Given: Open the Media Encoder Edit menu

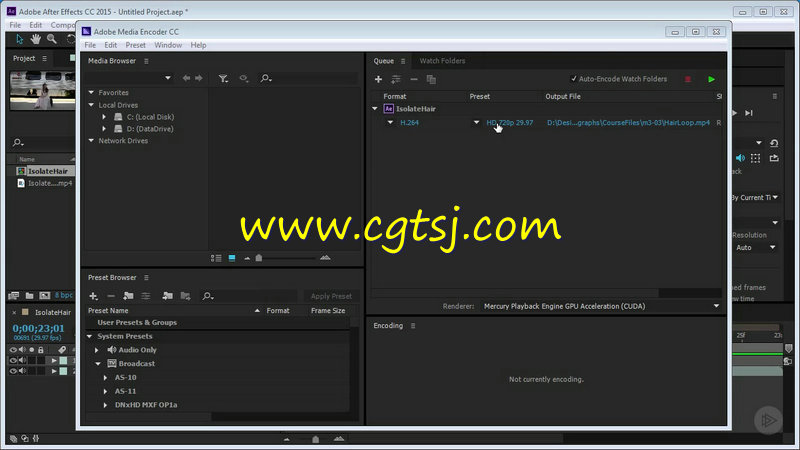Looking at the screenshot, I should coord(111,45).
